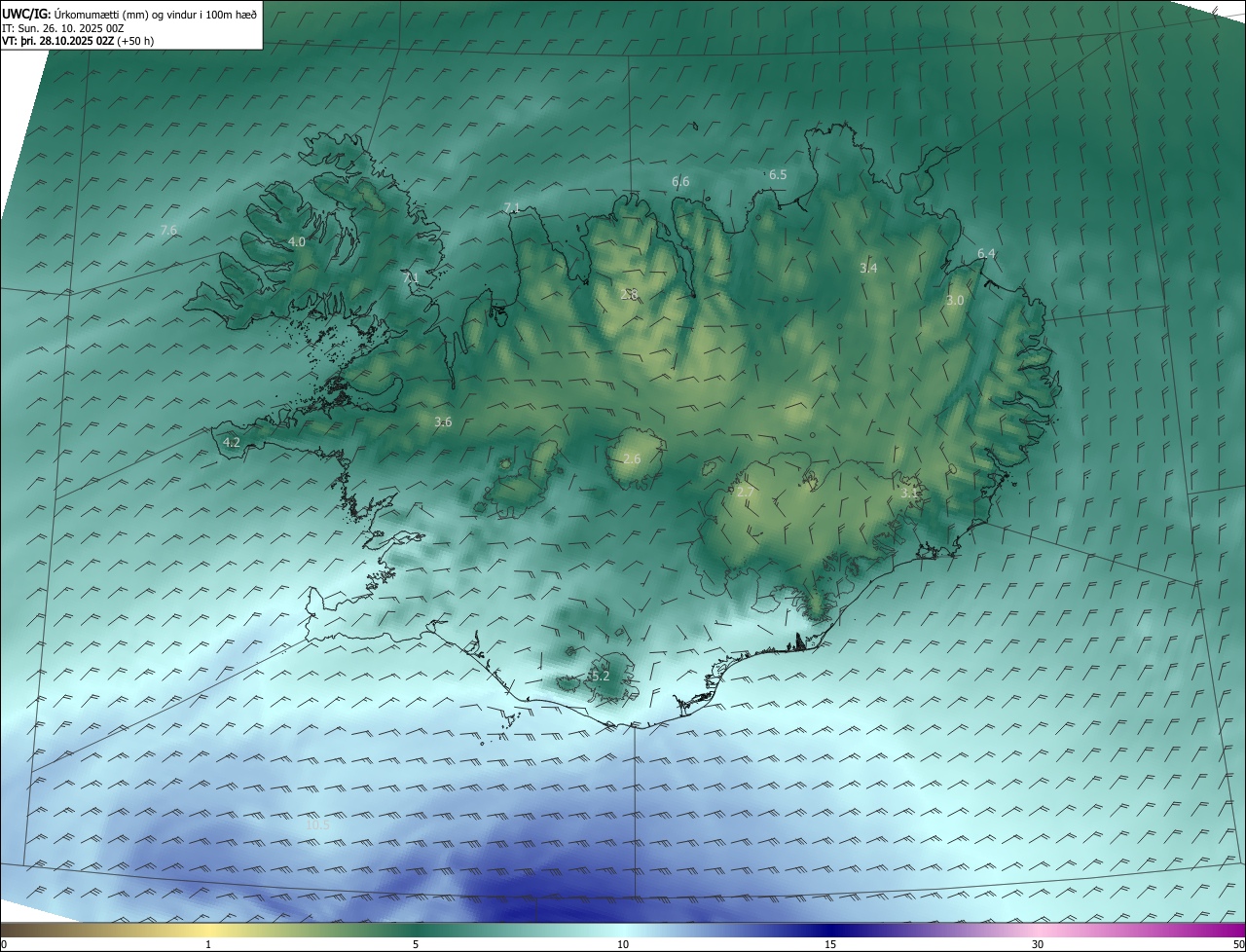Image resolution: width=1246 pixels, height=952 pixels.
Task: Click the 1 tick on the color scale
Action: coord(208,944)
